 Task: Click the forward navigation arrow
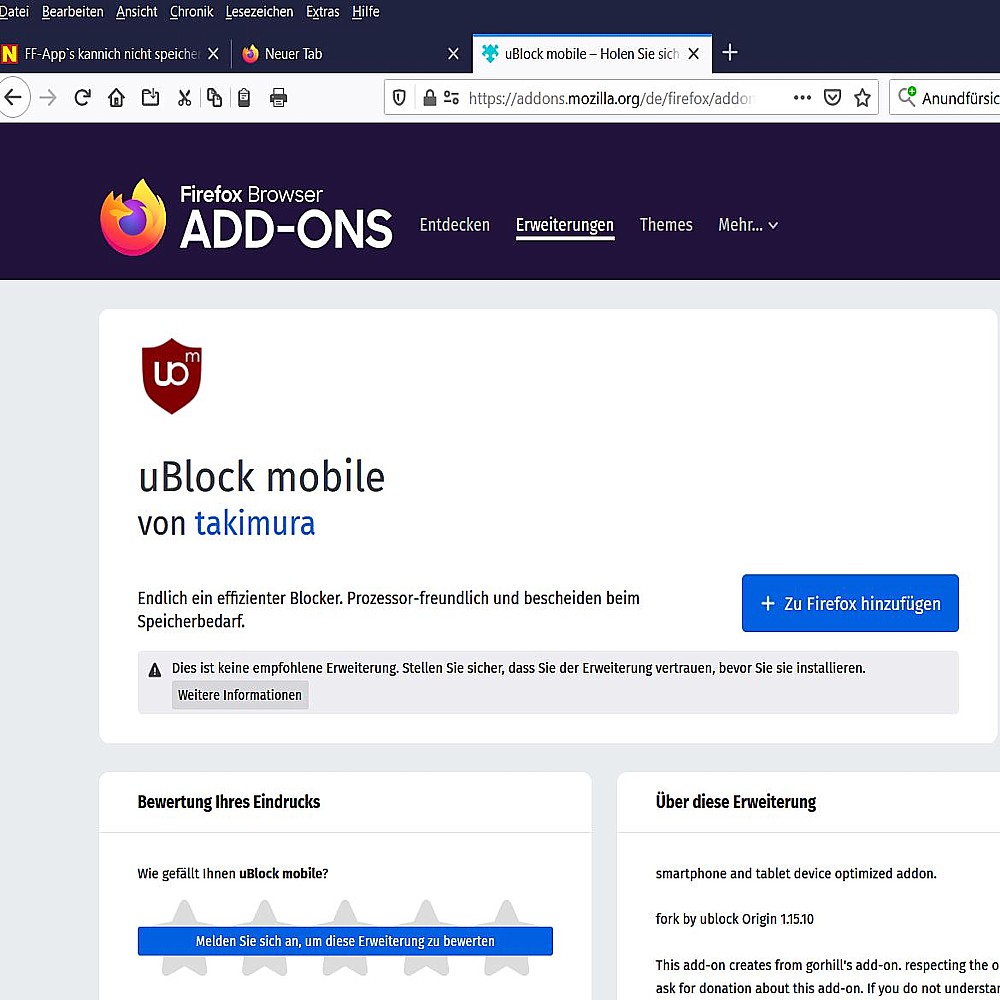48,98
